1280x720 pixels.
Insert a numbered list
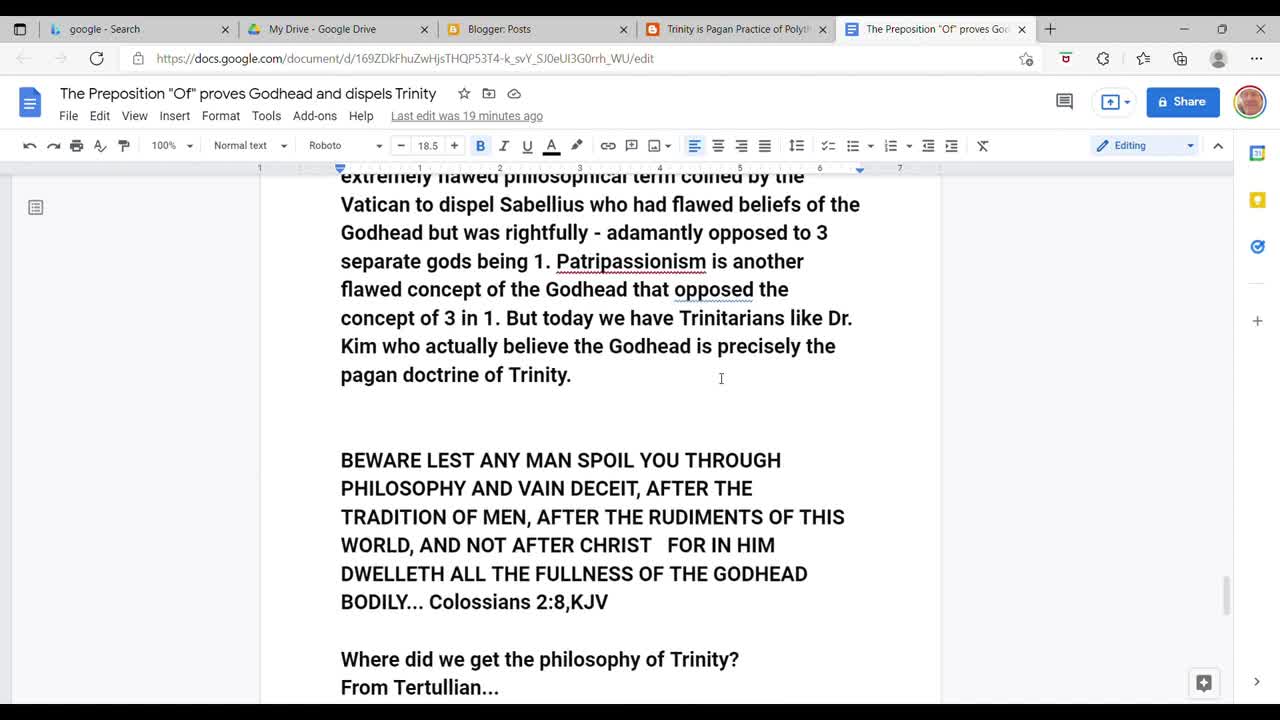(x=891, y=146)
